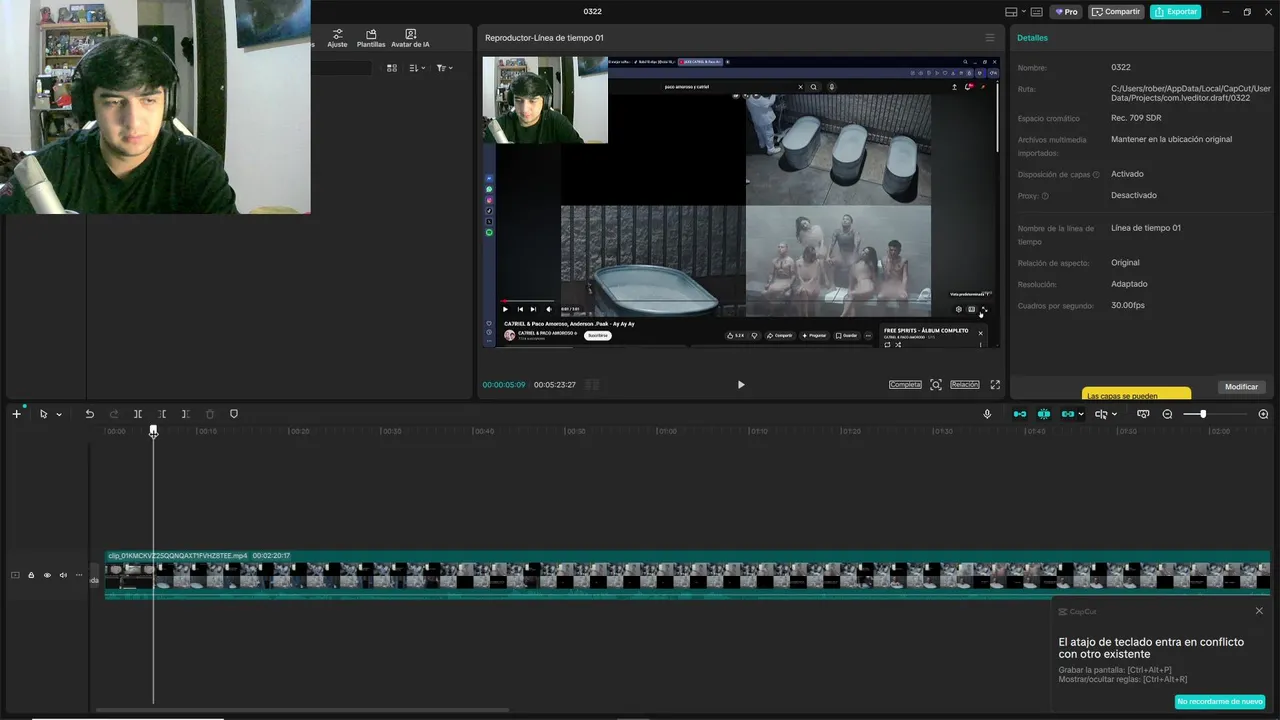
Task: Undo the last timeline action
Action: (x=89, y=414)
